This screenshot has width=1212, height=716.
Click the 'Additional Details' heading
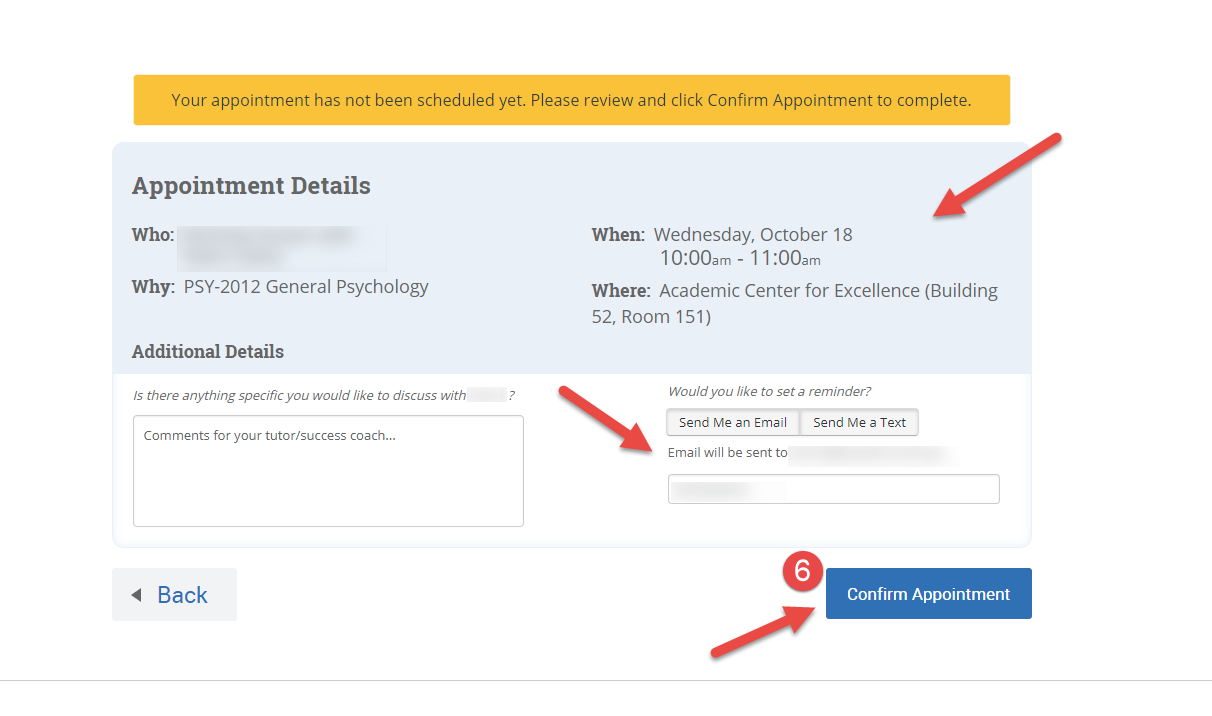click(208, 352)
